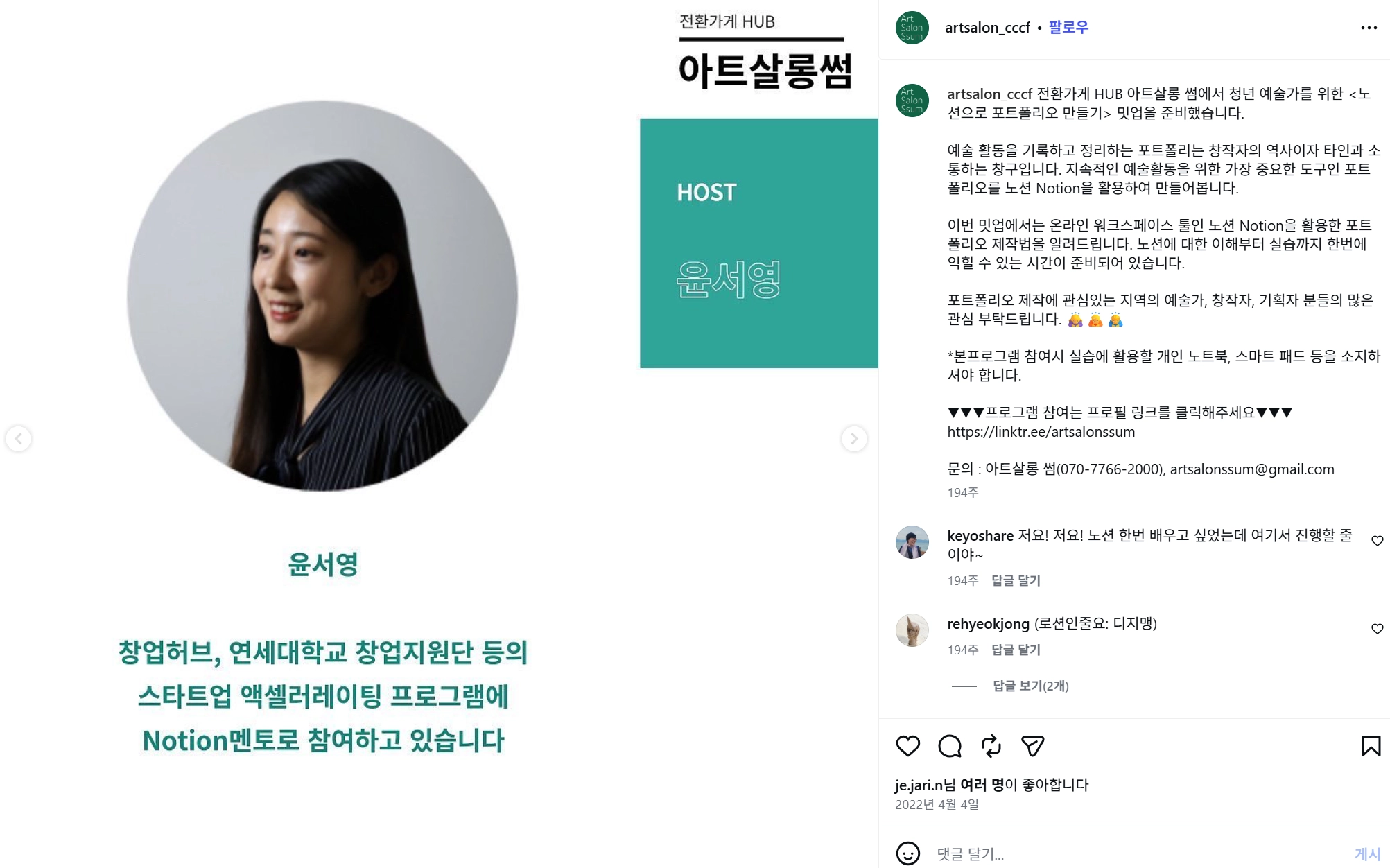Save post with the bookmark icon
This screenshot has width=1390, height=868.
pyautogui.click(x=1371, y=746)
